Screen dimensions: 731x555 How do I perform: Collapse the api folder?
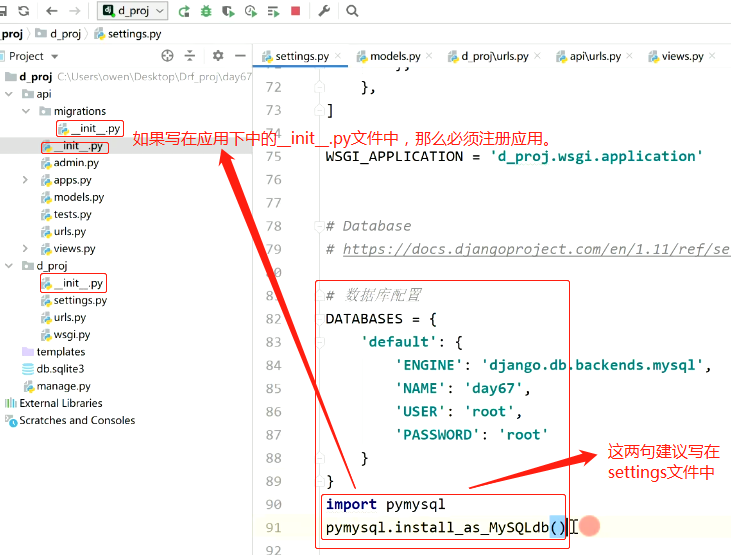coord(8,94)
